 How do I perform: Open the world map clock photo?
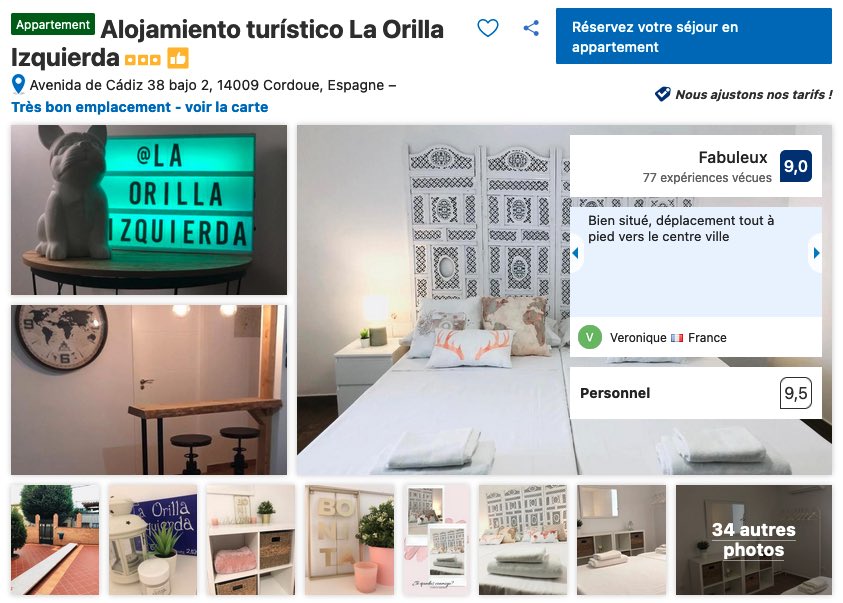(149, 390)
